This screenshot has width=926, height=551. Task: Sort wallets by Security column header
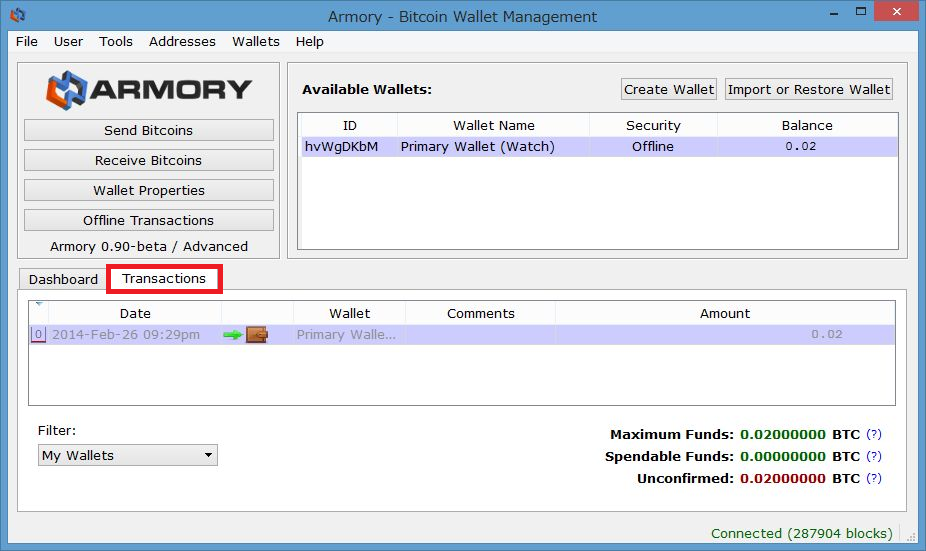(653, 125)
